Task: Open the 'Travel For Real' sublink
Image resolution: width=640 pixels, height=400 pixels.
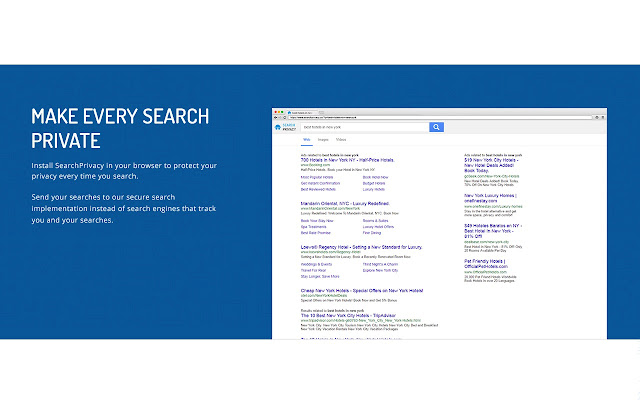Action: point(313,271)
